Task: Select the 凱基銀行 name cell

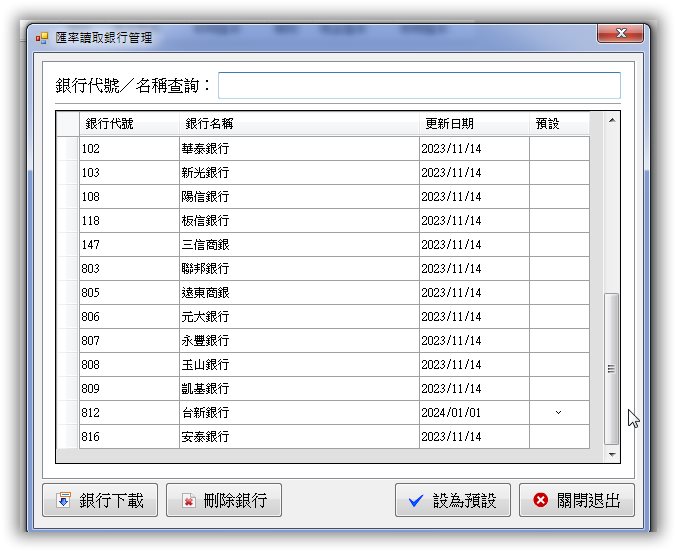Action: pyautogui.click(x=299, y=389)
